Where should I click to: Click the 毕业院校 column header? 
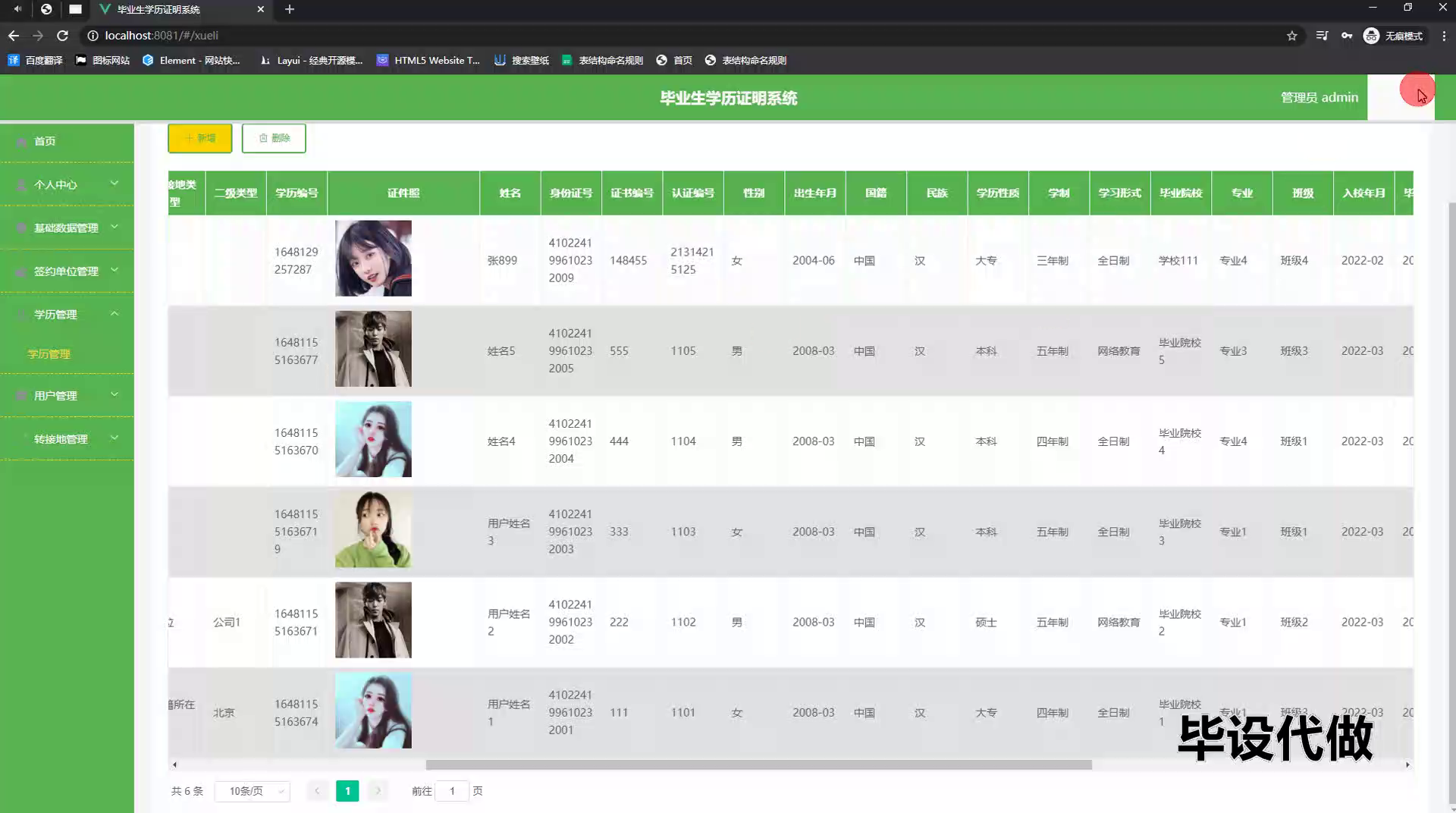point(1181,193)
